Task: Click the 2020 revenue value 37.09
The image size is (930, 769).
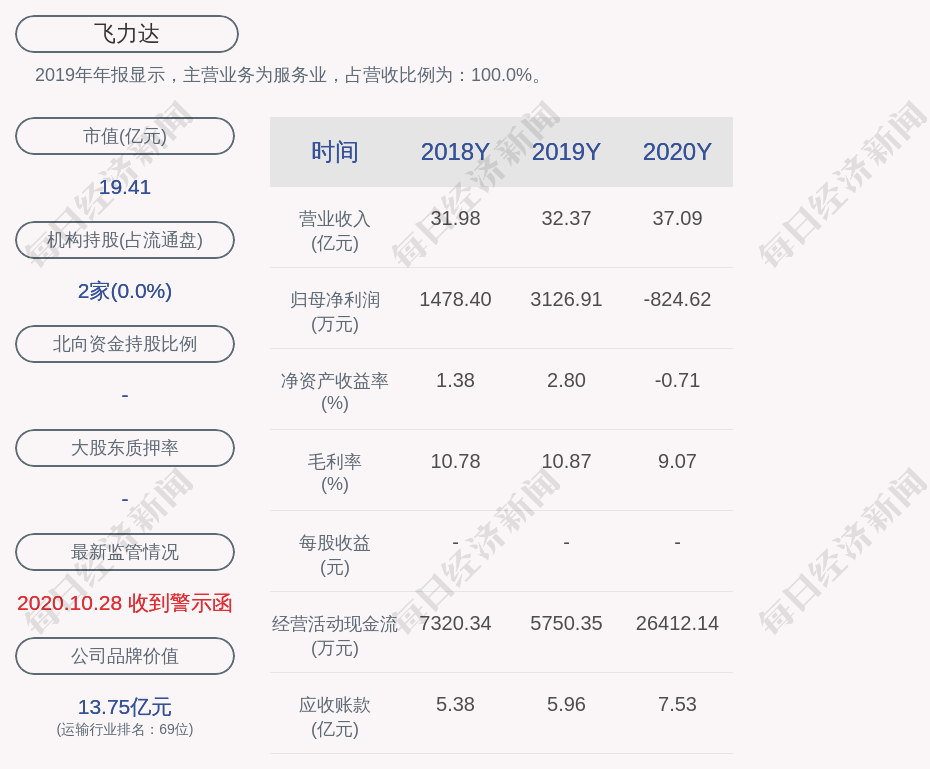Action: click(677, 218)
